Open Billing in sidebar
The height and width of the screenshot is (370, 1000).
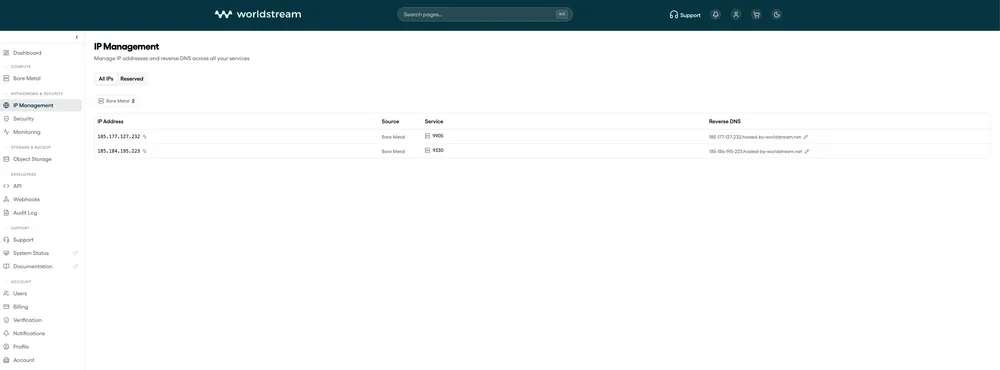20,307
